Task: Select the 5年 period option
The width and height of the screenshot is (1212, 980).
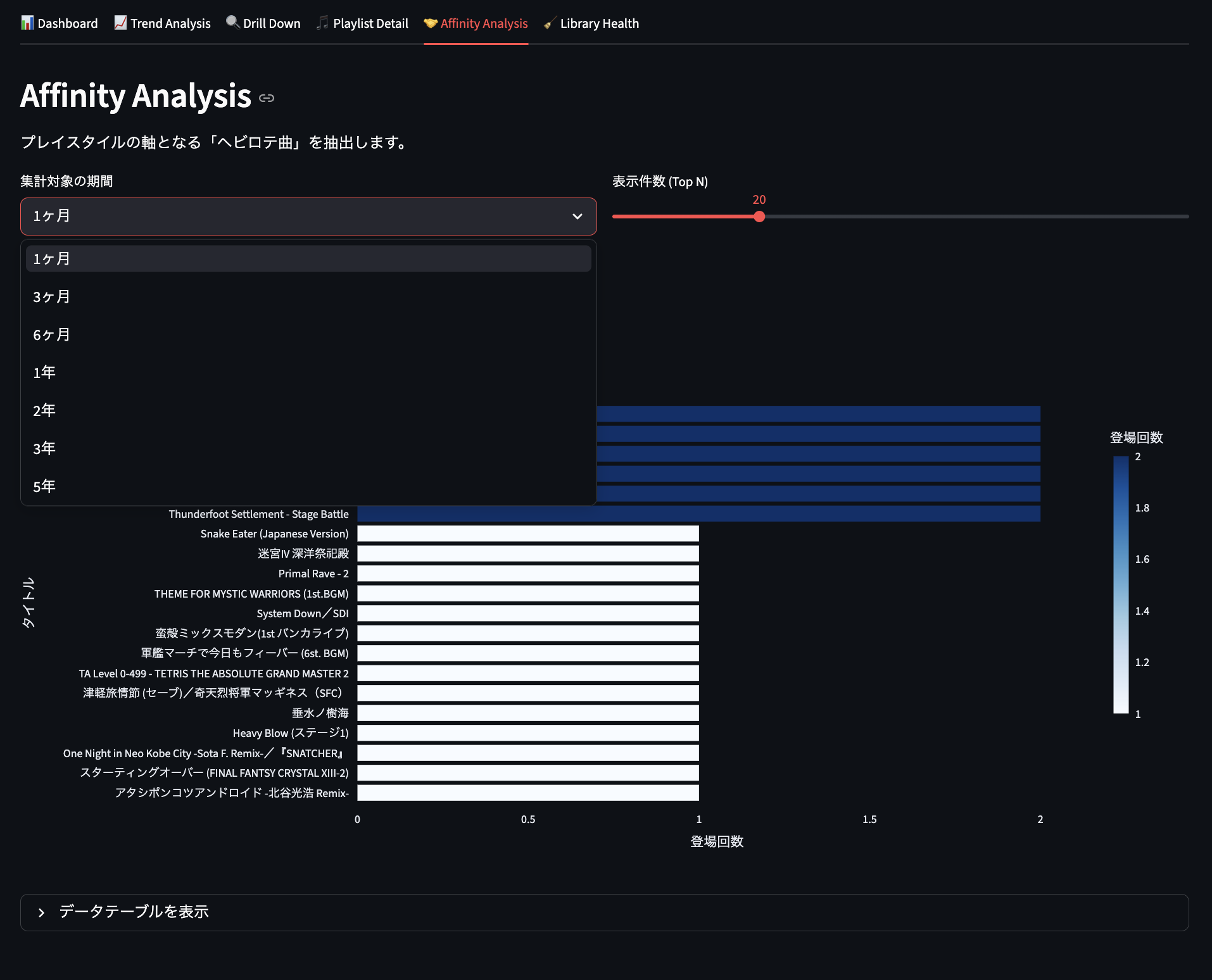Action: click(x=44, y=487)
